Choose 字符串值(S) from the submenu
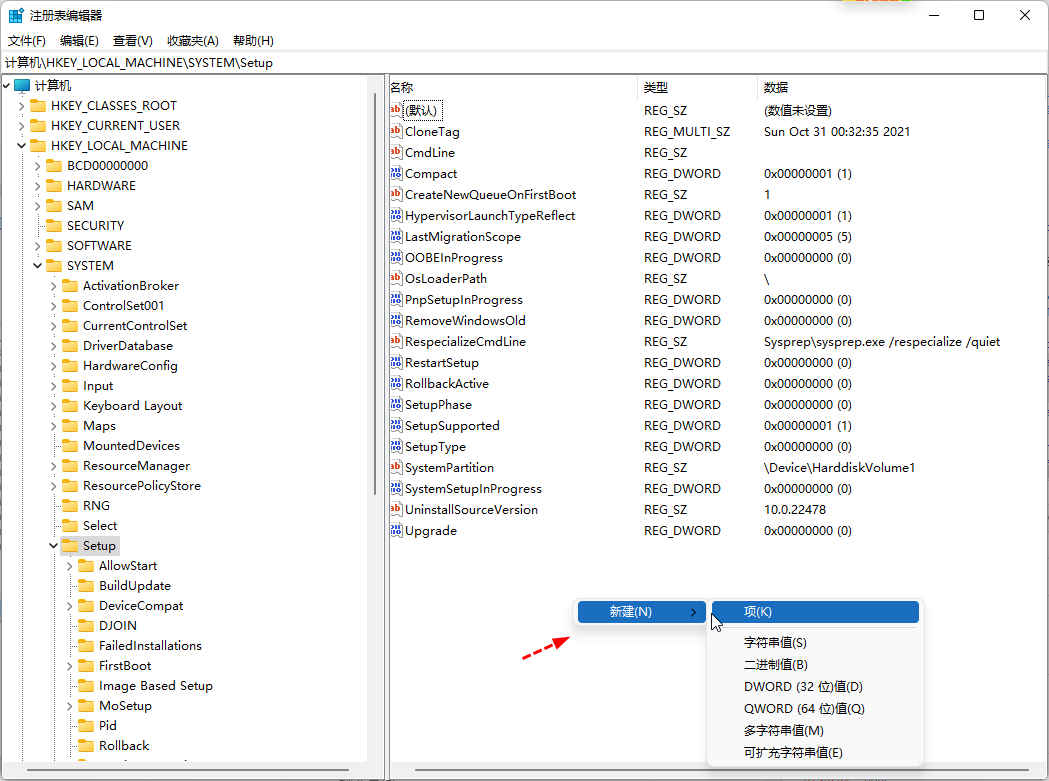The width and height of the screenshot is (1049, 781). pos(815,642)
